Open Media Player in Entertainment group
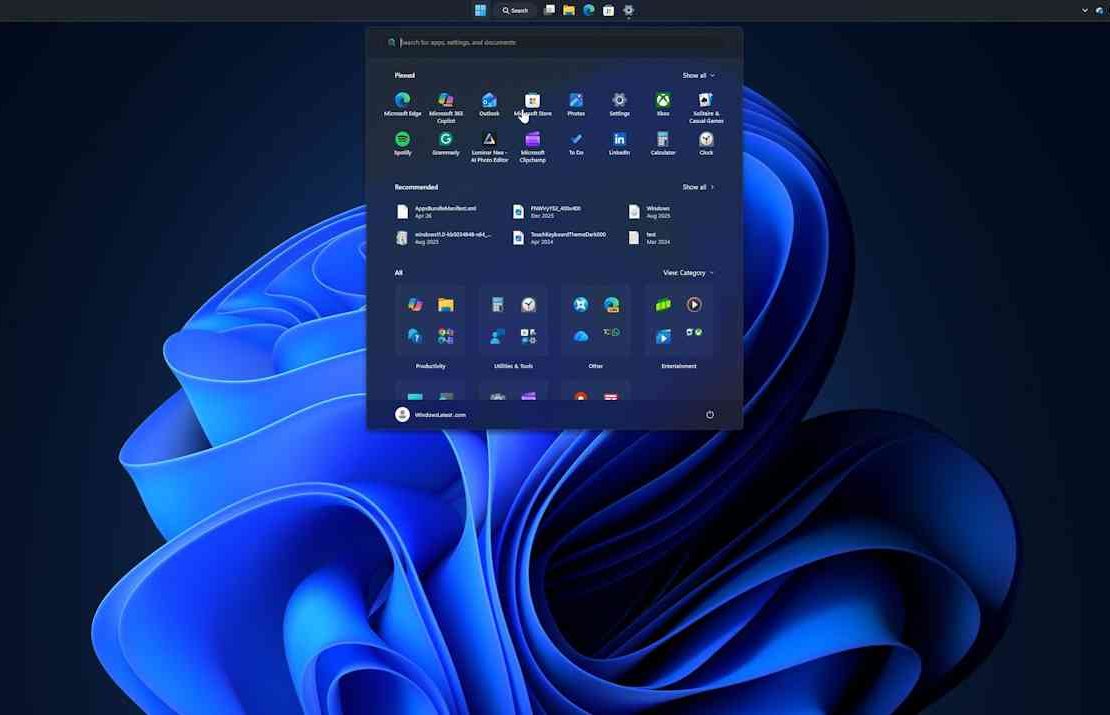Screen dimensions: 1110x715 [694, 304]
